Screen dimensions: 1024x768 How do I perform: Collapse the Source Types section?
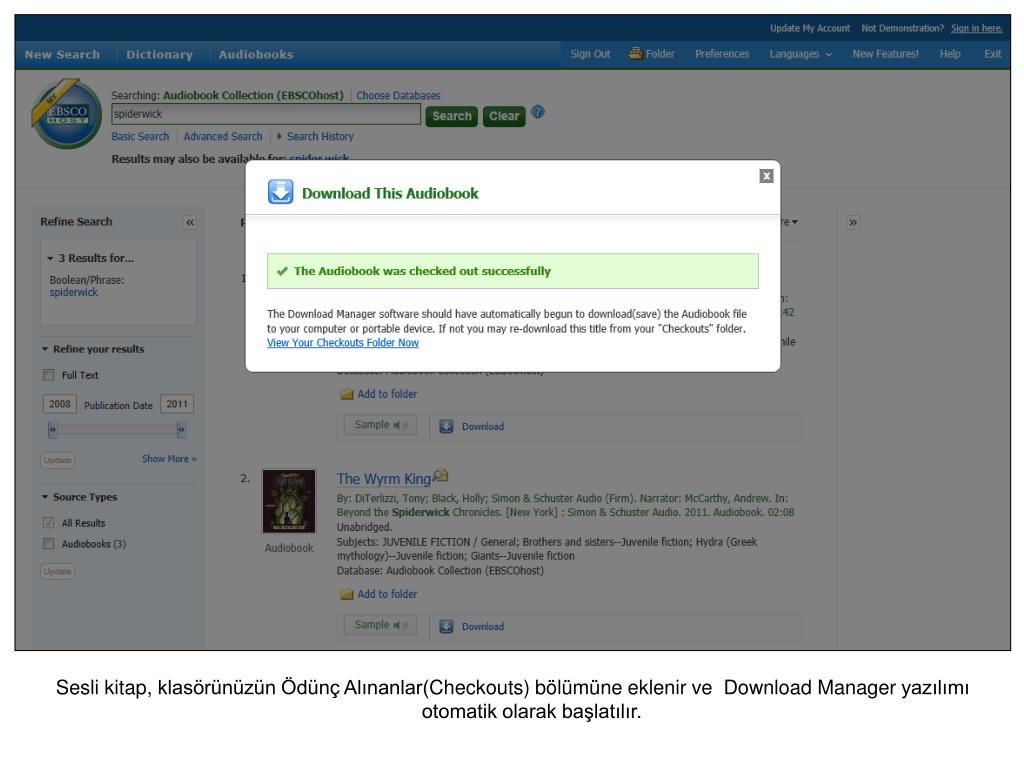[x=45, y=497]
